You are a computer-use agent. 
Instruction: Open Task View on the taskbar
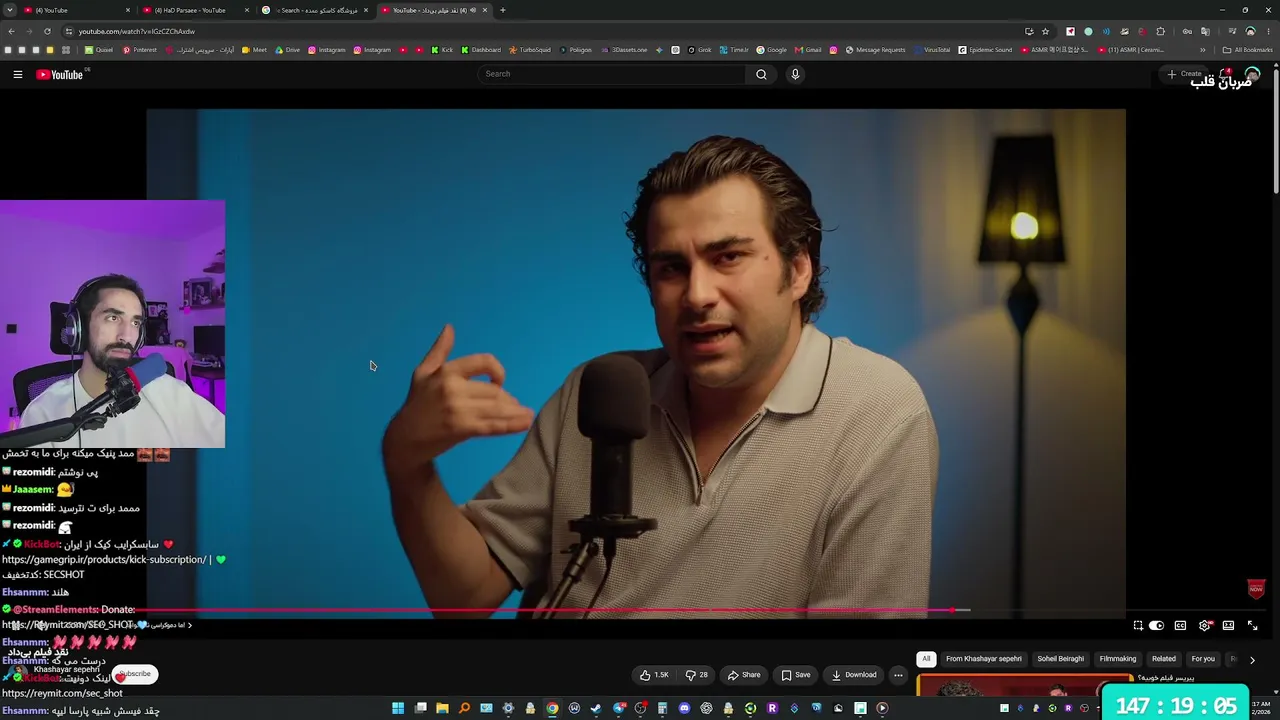[420, 709]
